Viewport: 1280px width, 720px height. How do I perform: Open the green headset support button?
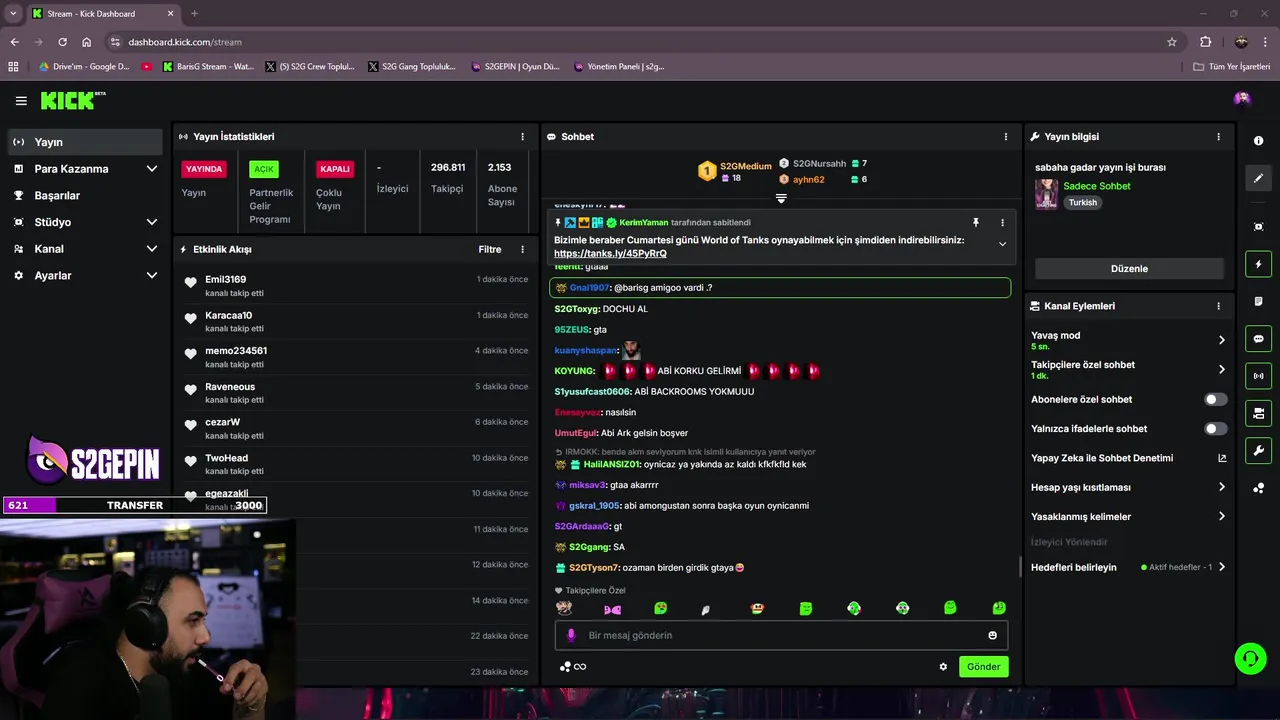click(1250, 658)
